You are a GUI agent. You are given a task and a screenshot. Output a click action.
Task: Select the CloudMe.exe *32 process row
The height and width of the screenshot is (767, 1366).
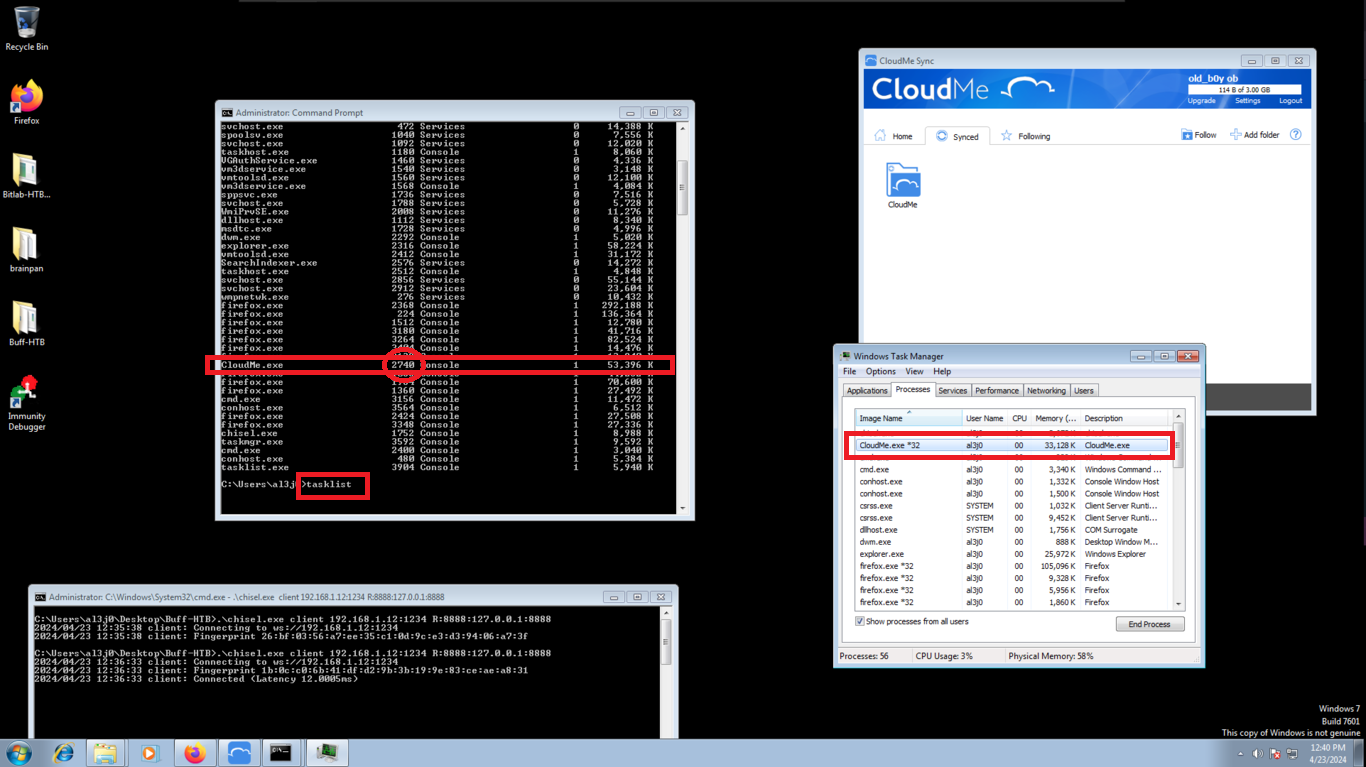1013,445
